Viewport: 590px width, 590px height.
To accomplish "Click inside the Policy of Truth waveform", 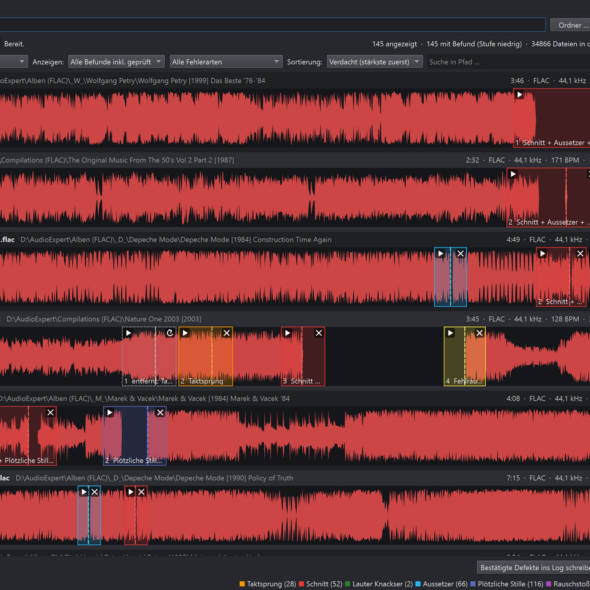I will click(x=295, y=515).
